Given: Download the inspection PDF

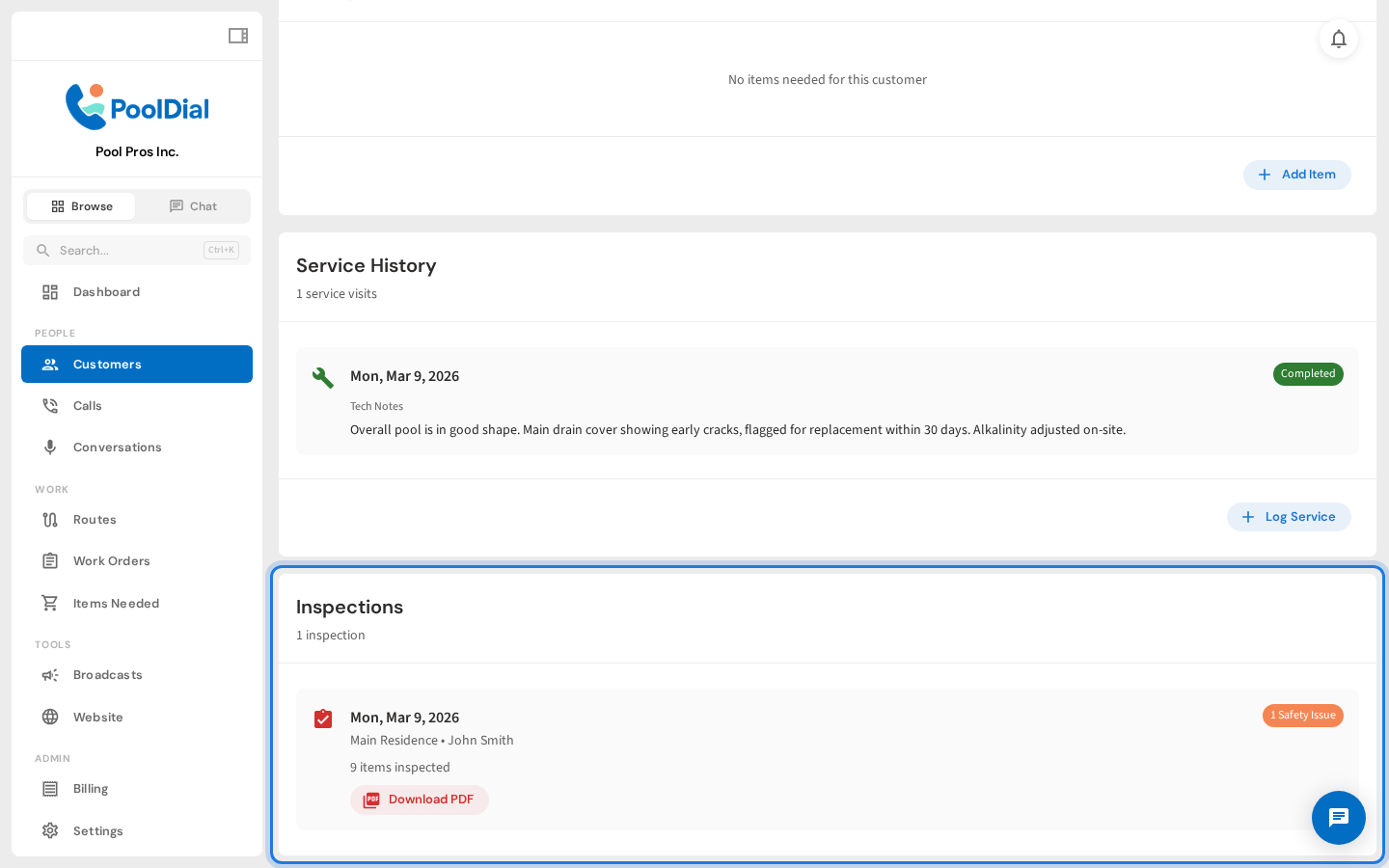Looking at the screenshot, I should (x=419, y=800).
